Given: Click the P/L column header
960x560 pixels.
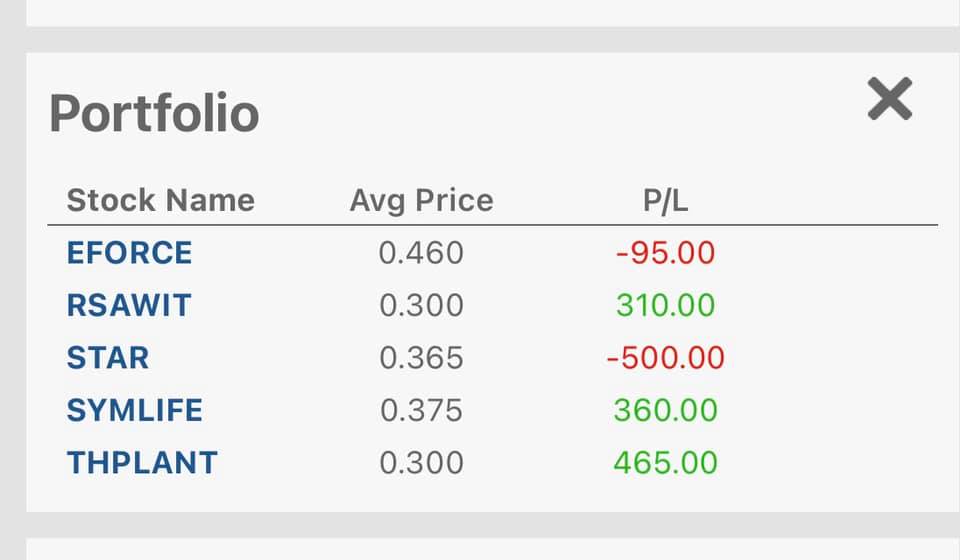Looking at the screenshot, I should pos(666,200).
